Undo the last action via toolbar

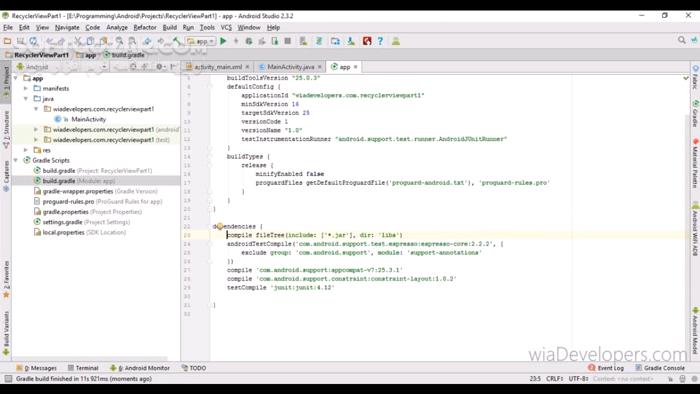tap(50, 41)
